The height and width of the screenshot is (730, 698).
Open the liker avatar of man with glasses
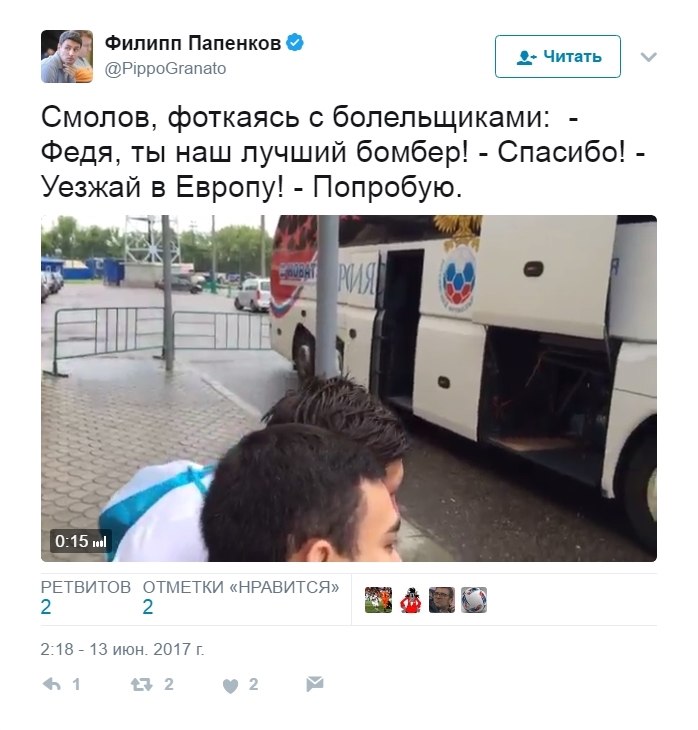pyautogui.click(x=442, y=600)
